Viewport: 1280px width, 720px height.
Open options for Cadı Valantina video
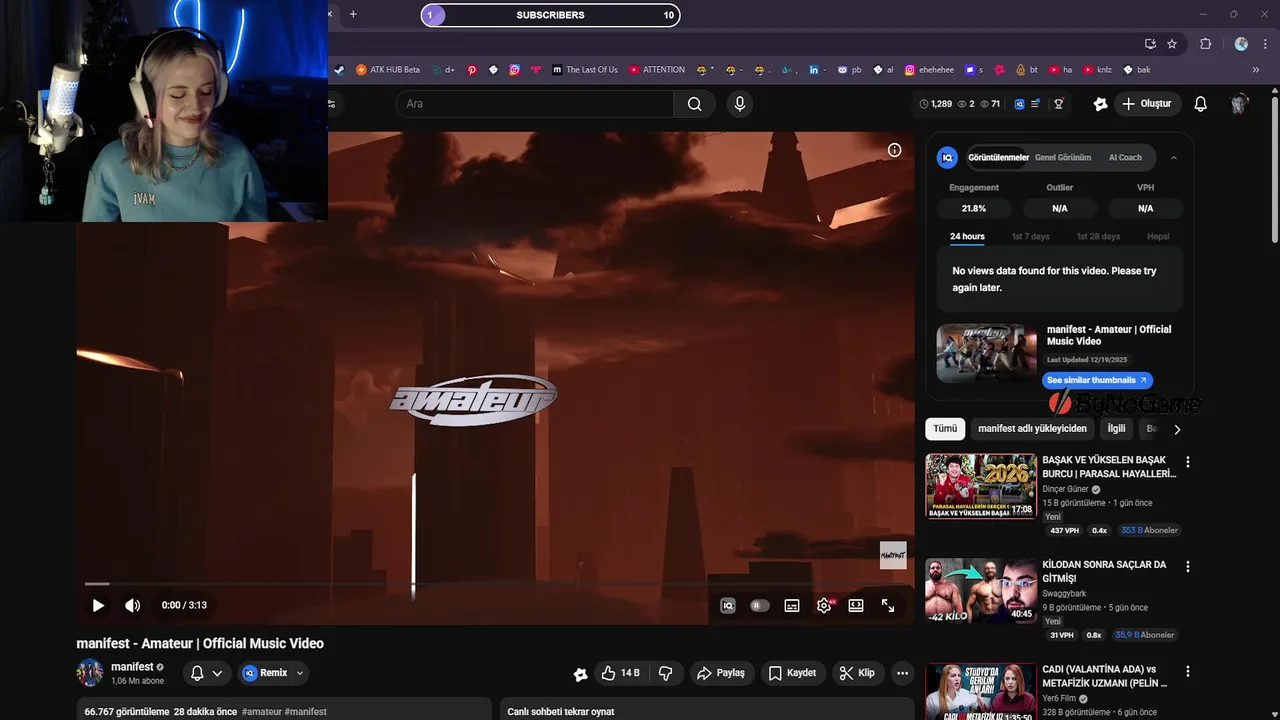[x=1188, y=671]
